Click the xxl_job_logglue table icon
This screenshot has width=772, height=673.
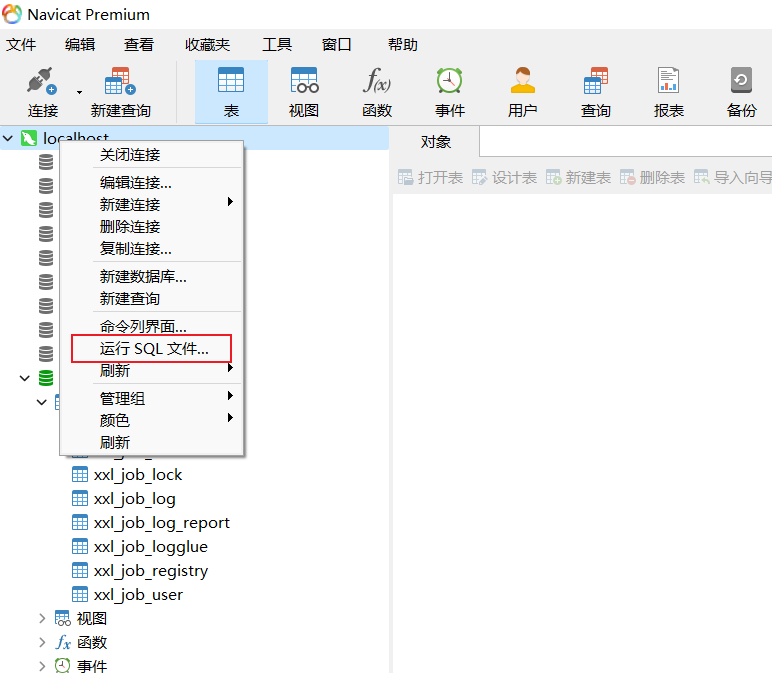[x=80, y=546]
